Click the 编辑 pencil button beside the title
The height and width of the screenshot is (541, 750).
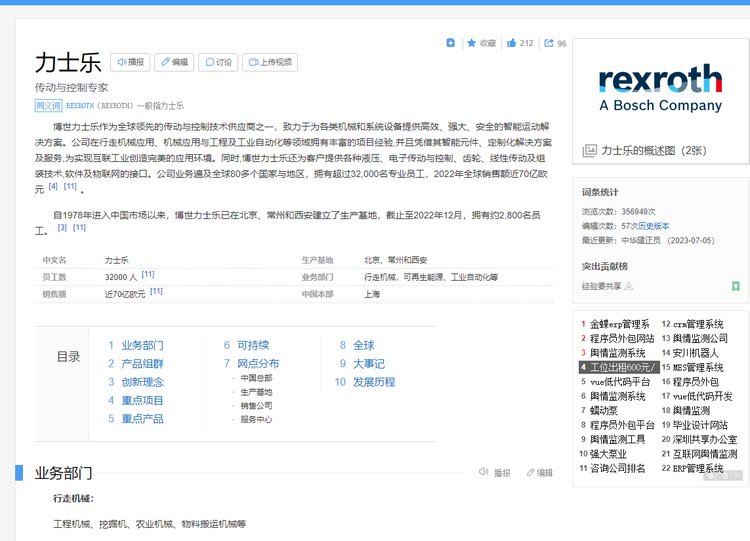coord(175,62)
